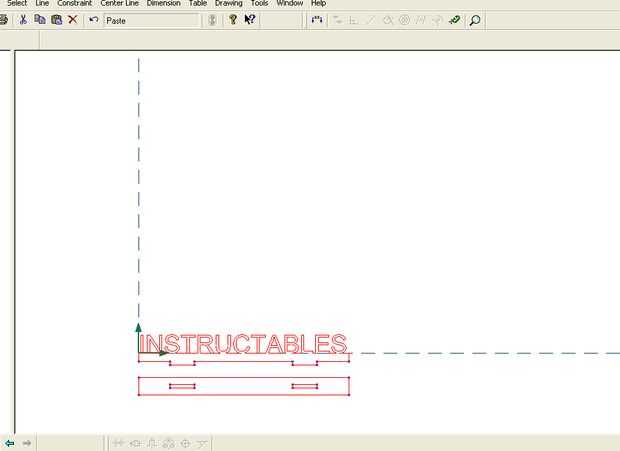
Task: Open the Center Line menu
Action: tap(119, 3)
